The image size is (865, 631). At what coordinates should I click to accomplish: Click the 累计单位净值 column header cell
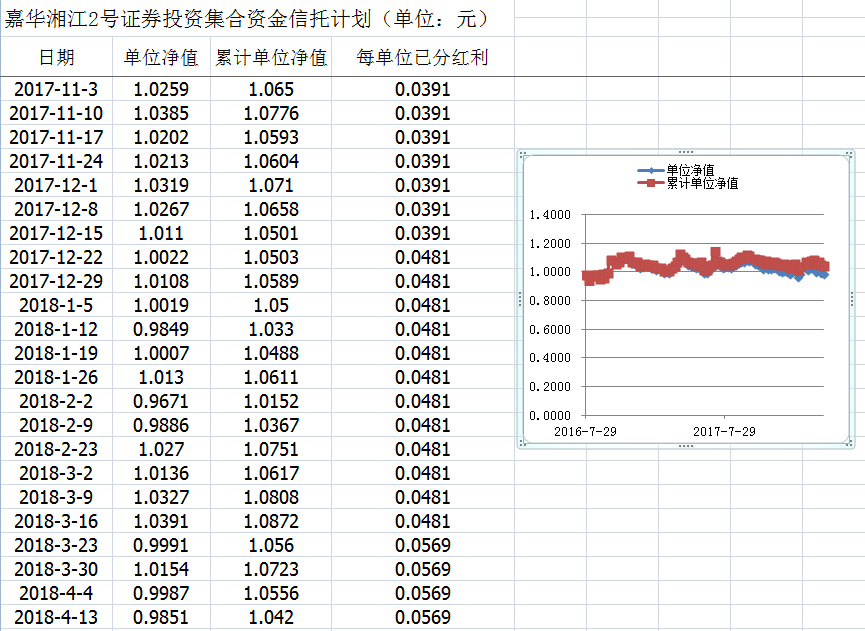point(271,58)
